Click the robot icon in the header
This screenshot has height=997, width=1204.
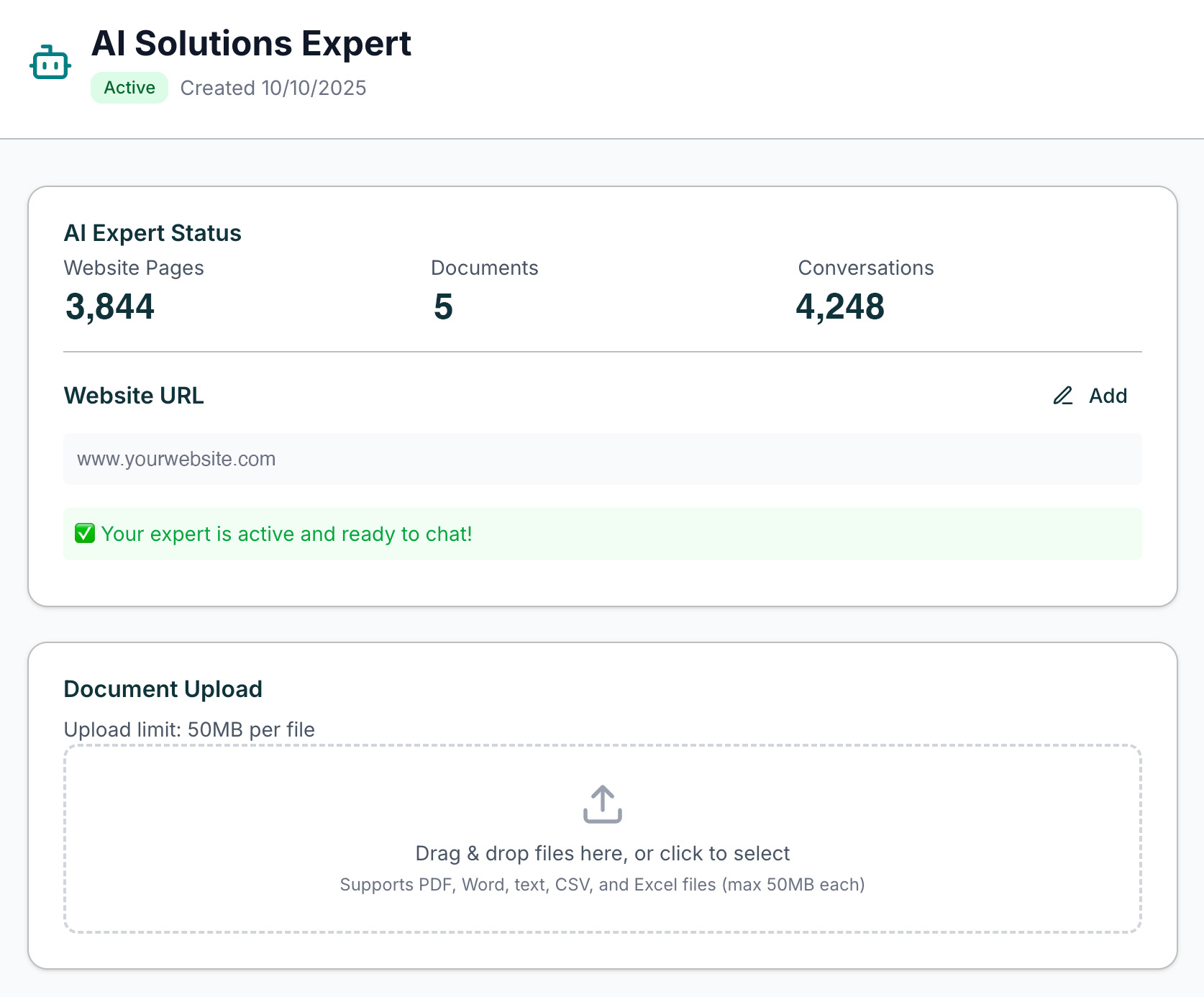tap(50, 63)
